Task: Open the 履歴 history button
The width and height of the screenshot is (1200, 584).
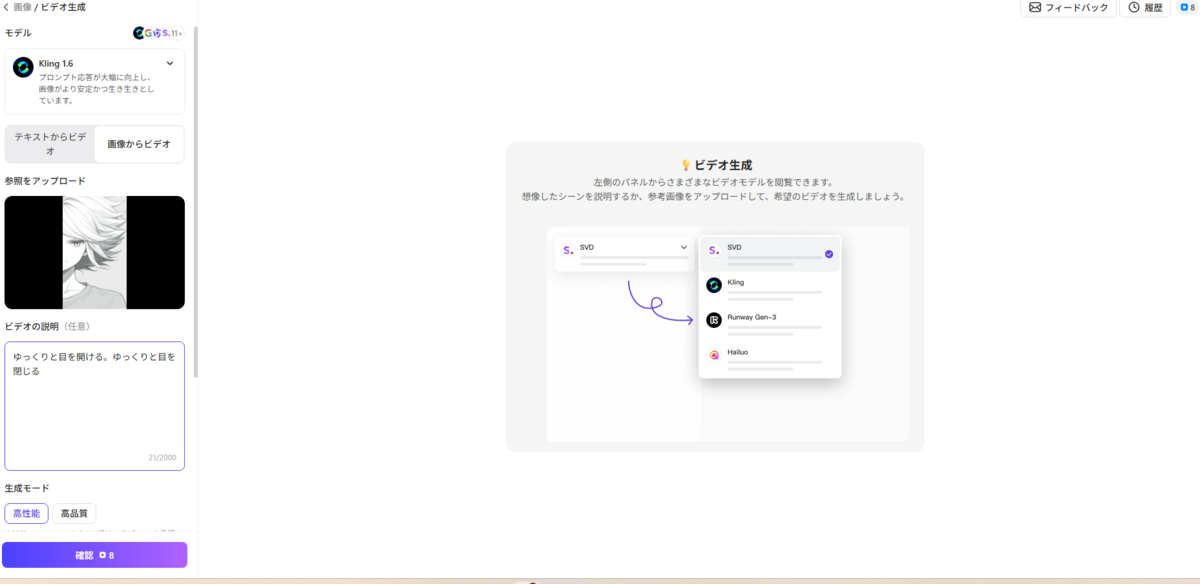Action: coord(1146,8)
